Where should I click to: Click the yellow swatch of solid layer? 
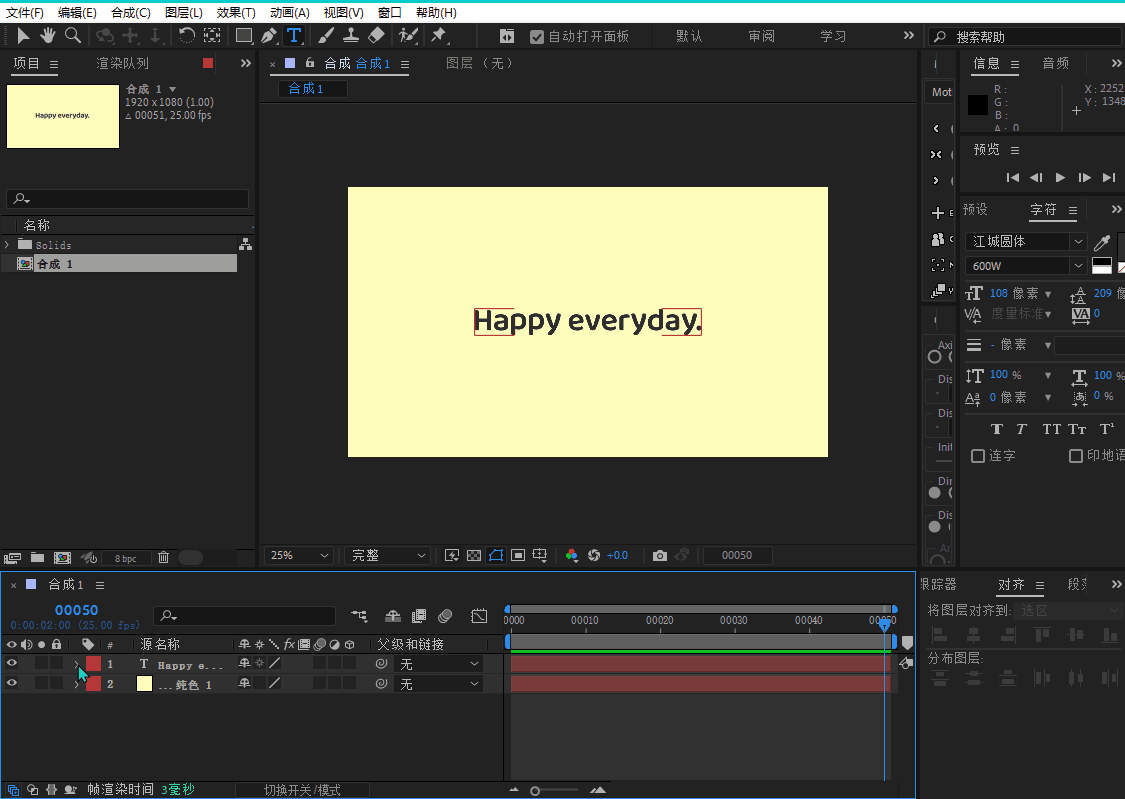pyautogui.click(x=144, y=684)
